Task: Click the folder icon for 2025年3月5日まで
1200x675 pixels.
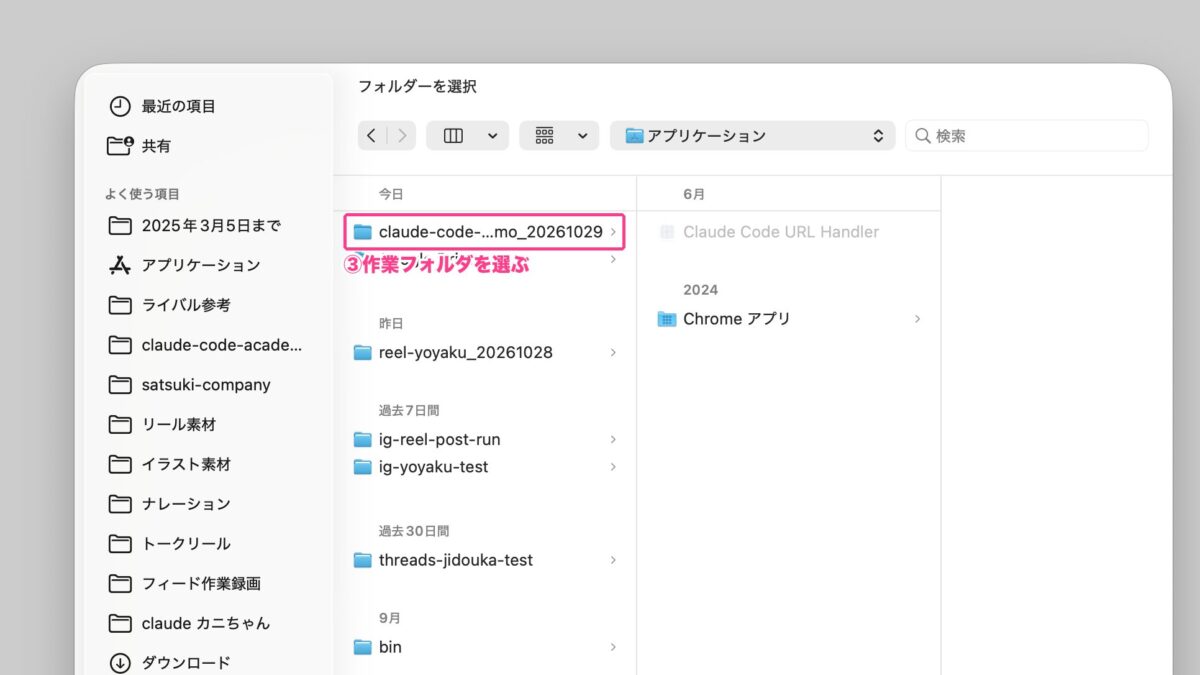Action: pyautogui.click(x=120, y=225)
